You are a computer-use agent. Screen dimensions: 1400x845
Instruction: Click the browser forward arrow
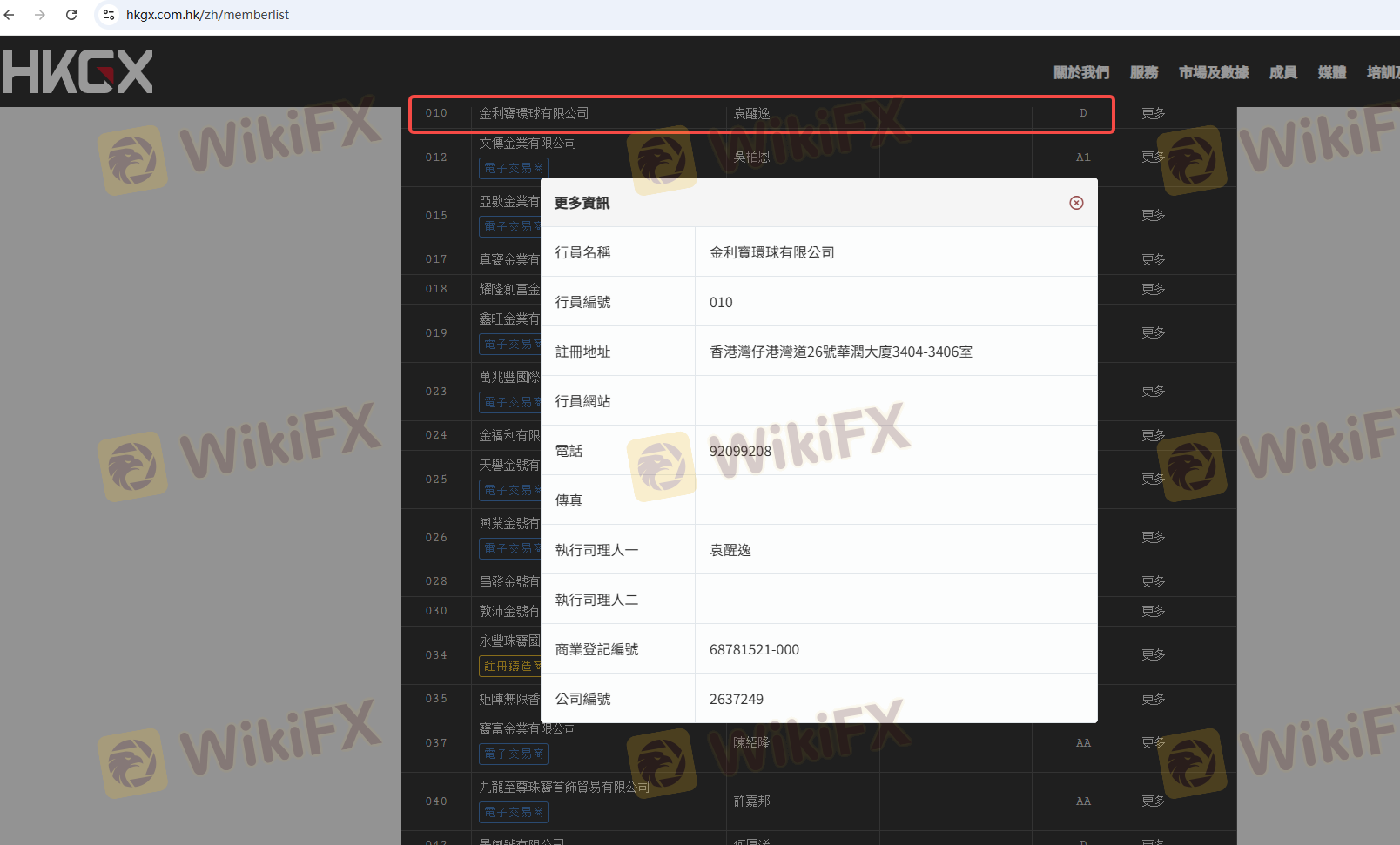[x=40, y=15]
